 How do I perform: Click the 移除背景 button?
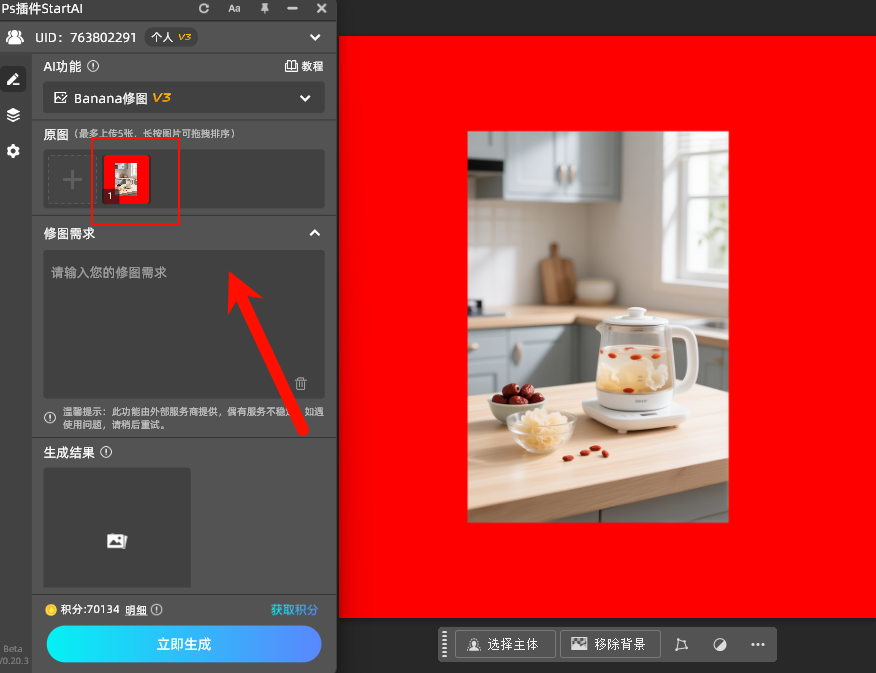click(610, 645)
